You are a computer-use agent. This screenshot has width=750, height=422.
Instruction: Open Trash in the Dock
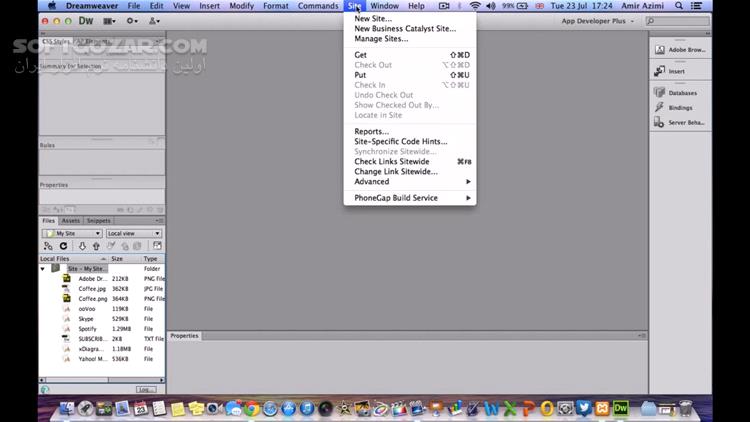685,408
